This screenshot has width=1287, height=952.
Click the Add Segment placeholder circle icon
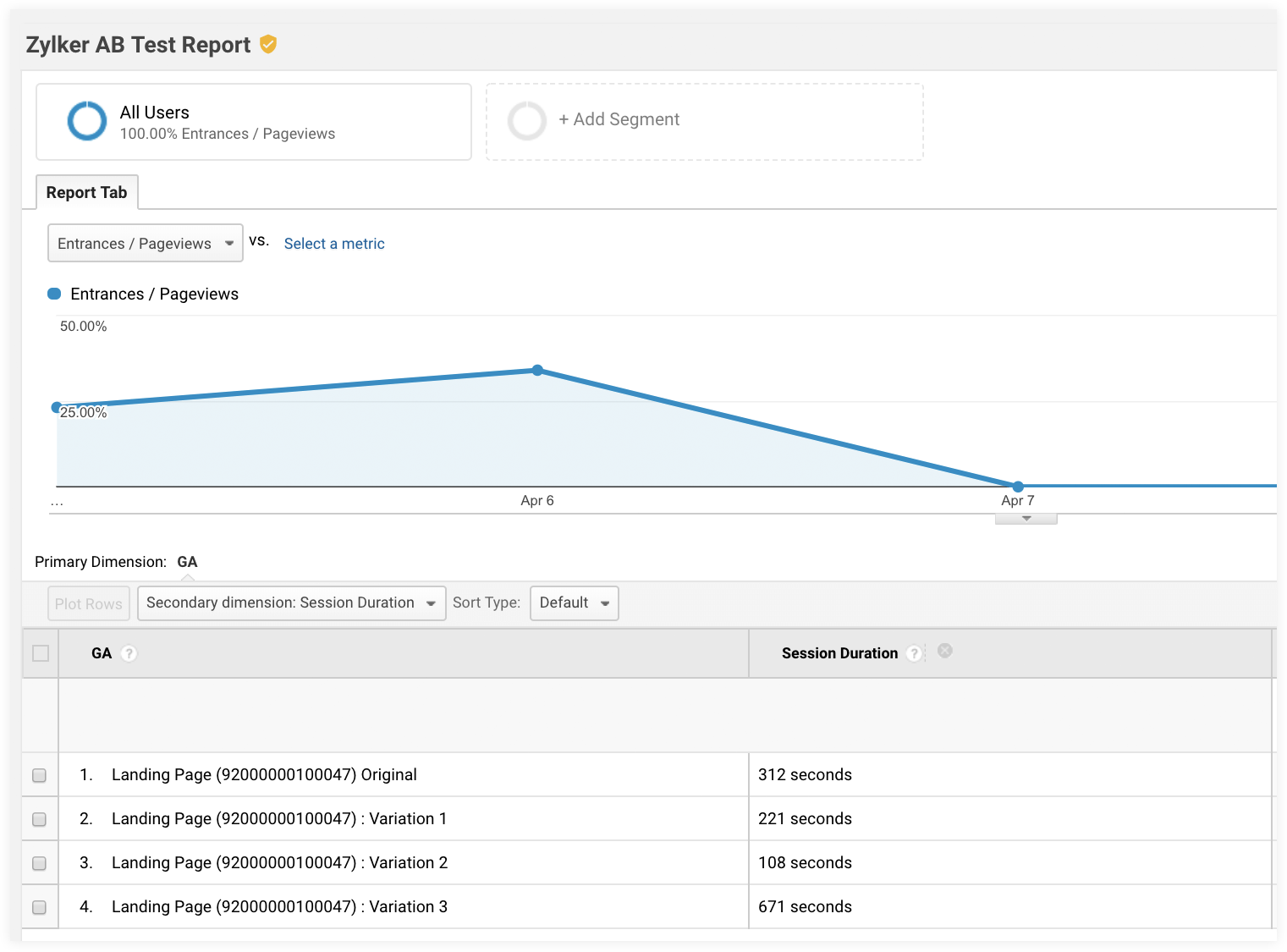click(x=526, y=121)
